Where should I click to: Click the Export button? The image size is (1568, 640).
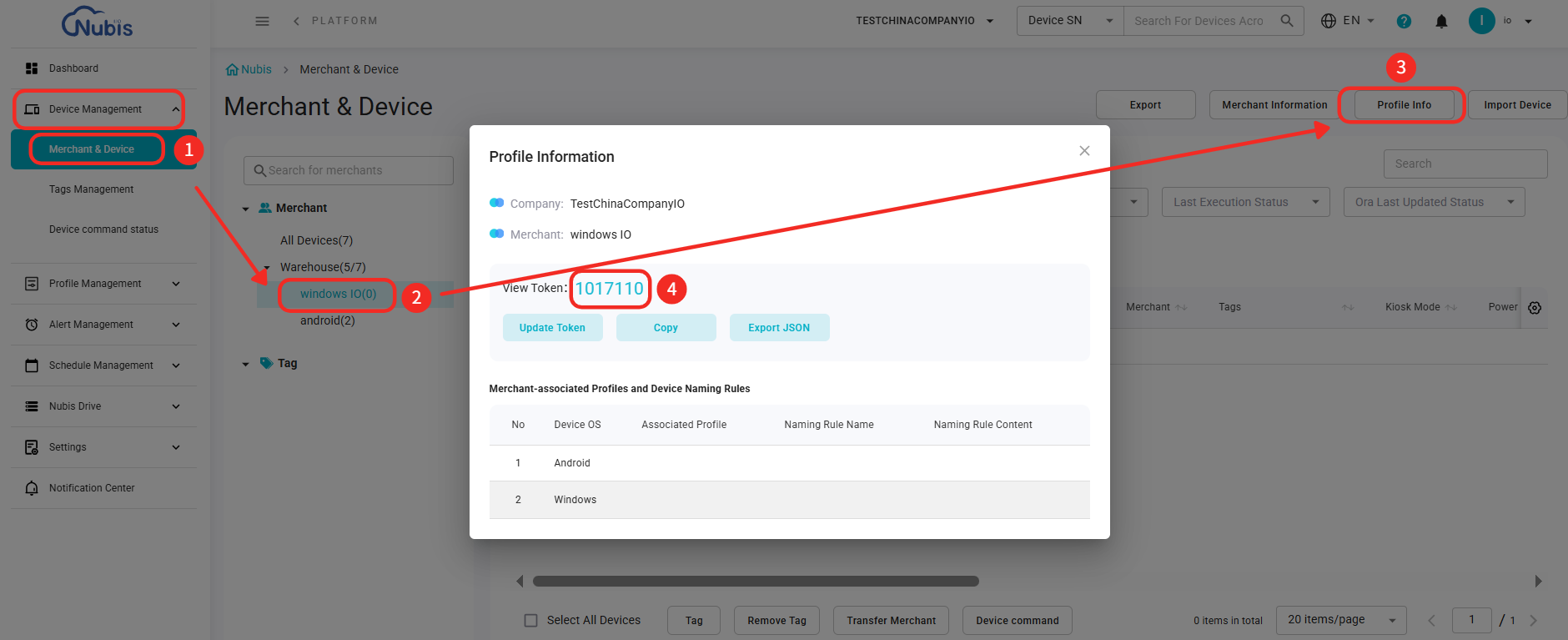(x=1145, y=105)
